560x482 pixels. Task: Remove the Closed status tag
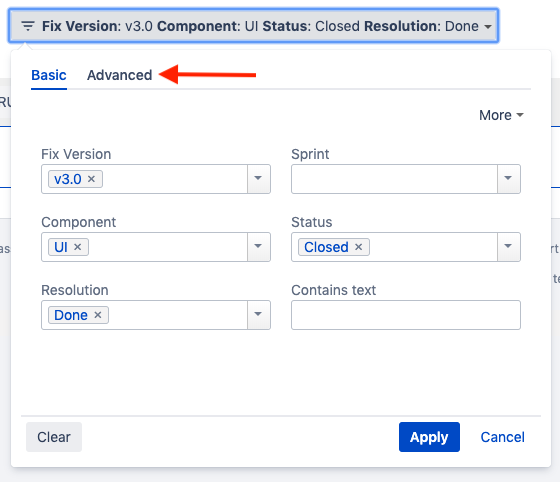click(359, 247)
